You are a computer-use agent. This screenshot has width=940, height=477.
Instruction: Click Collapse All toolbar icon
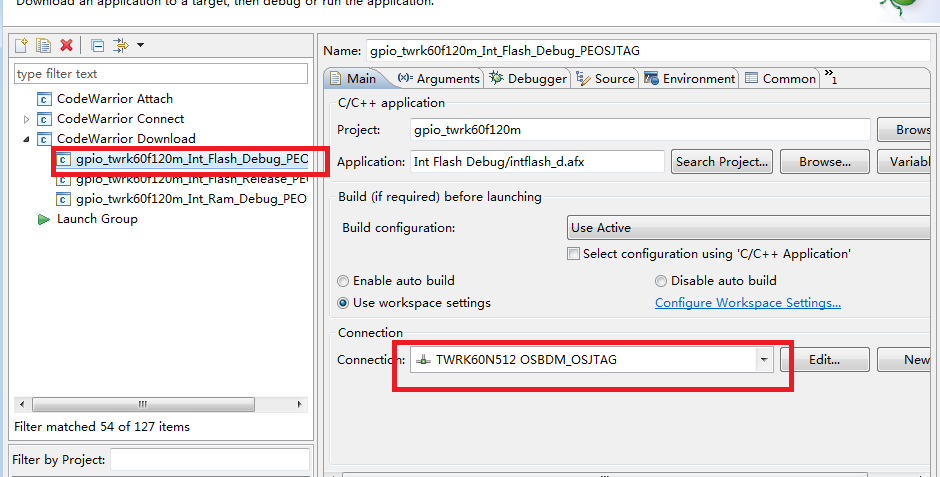coord(97,46)
